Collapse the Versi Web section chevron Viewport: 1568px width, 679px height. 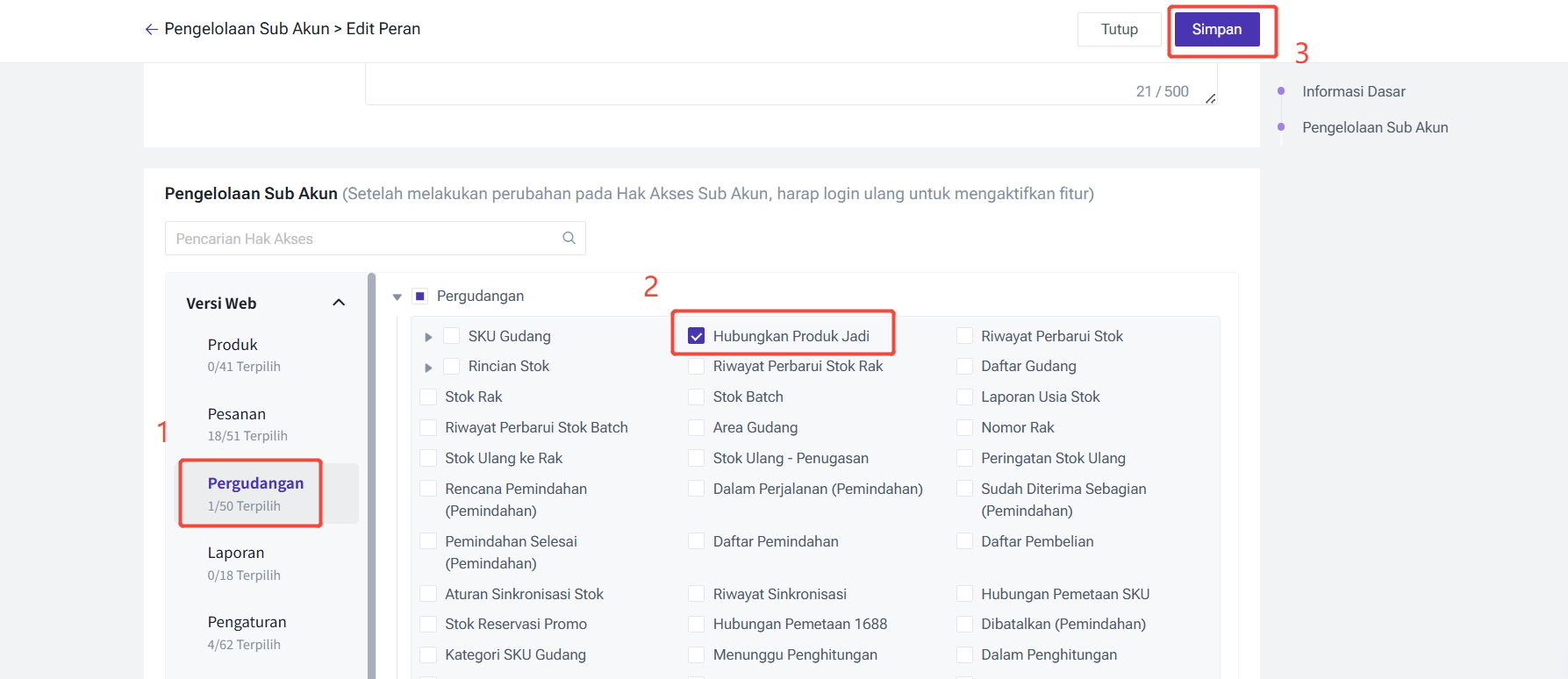point(339,303)
